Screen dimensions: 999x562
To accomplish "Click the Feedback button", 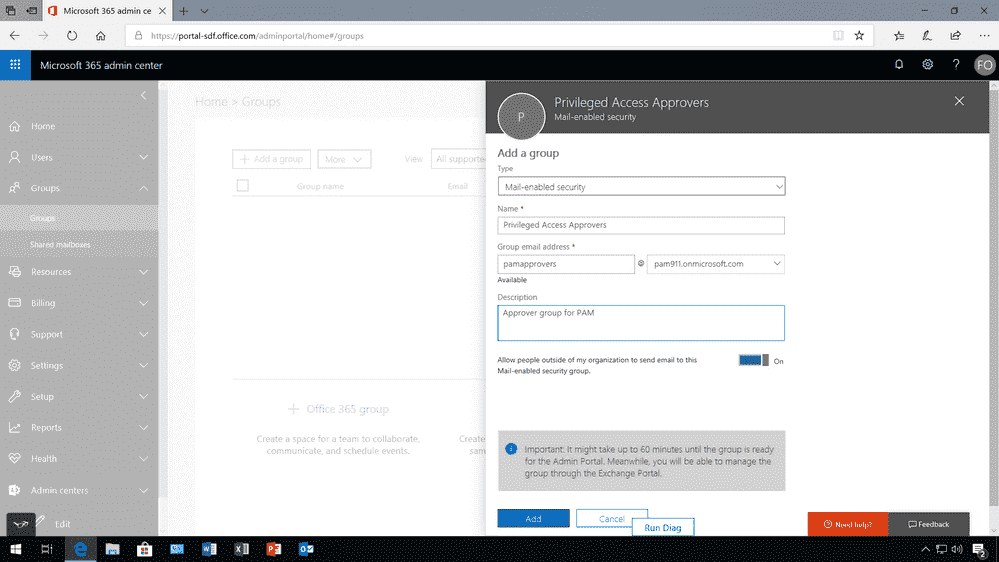I will [x=929, y=524].
